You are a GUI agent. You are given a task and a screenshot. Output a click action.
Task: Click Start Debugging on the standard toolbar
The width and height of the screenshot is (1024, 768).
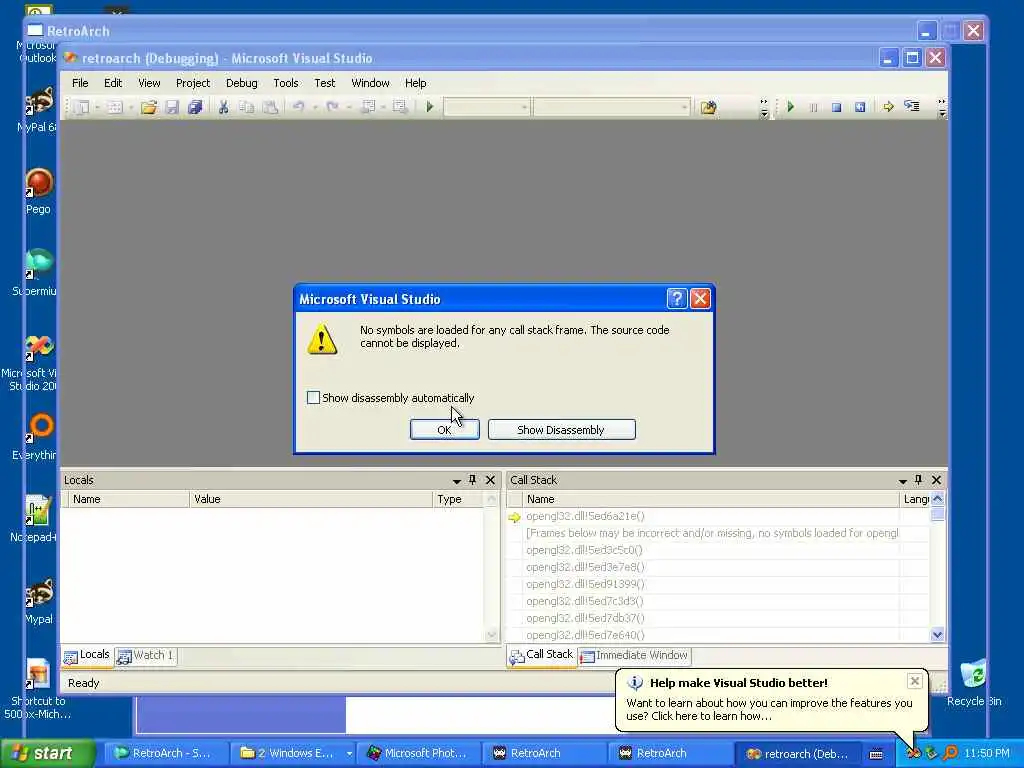430,106
